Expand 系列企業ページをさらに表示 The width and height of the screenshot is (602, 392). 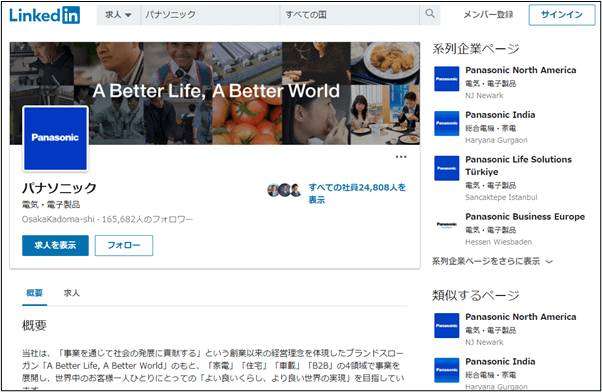492,261
